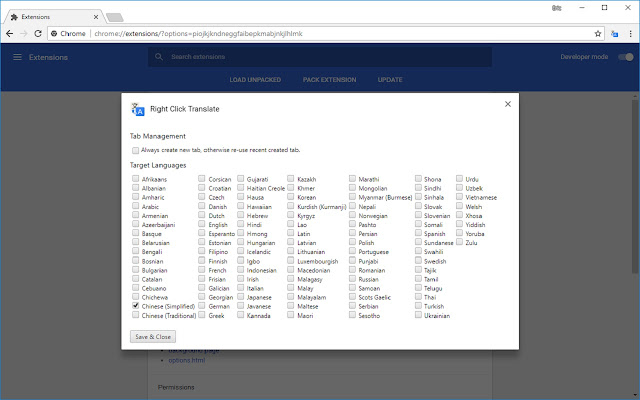This screenshot has width=640, height=400.
Task: Check the Polish language option
Action: tap(352, 242)
